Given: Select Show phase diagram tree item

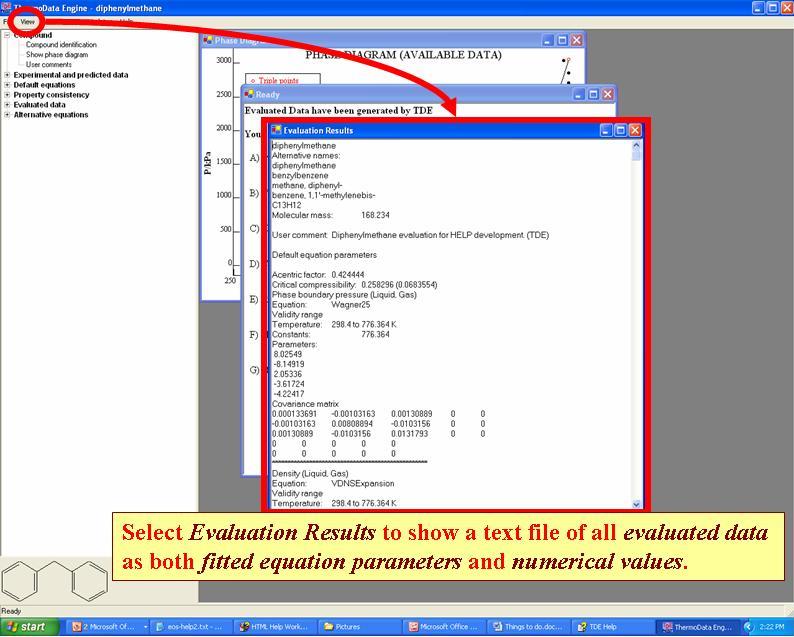Looking at the screenshot, I should [56, 55].
